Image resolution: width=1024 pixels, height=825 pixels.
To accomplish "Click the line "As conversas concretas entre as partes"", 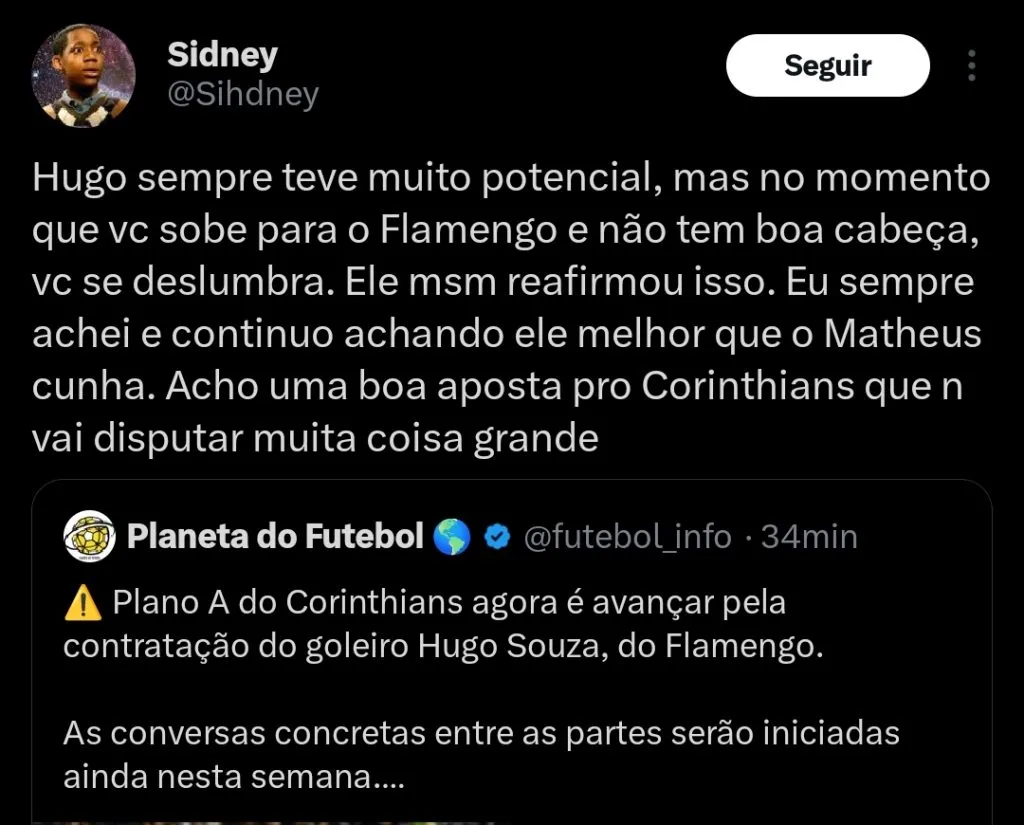I will tap(480, 733).
